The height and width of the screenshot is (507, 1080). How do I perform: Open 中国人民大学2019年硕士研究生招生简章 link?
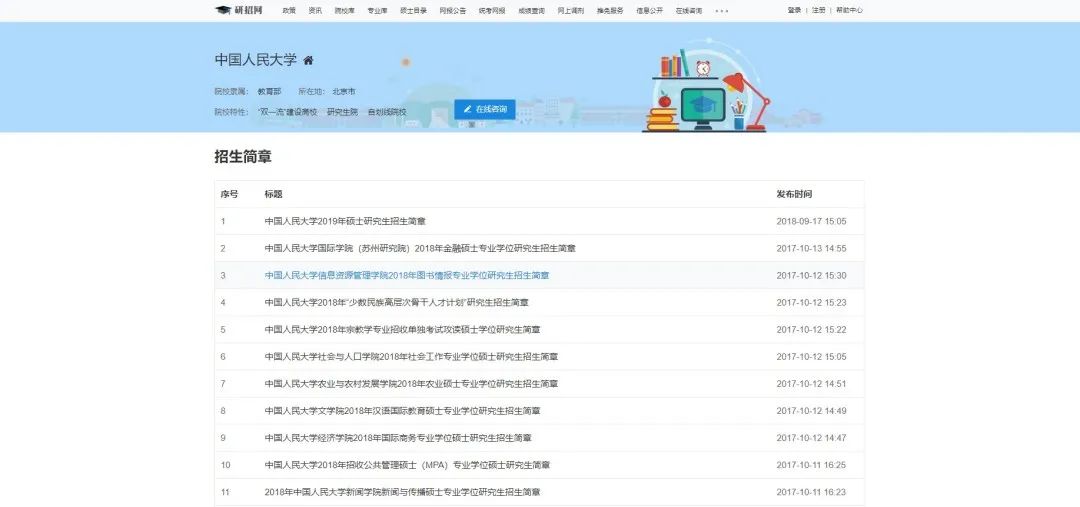click(x=345, y=221)
